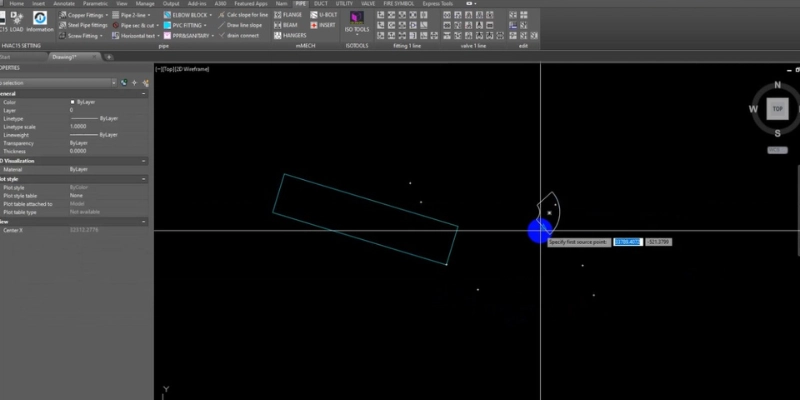This screenshot has height=400, width=800.
Task: Click the Layer value 0
Action: coord(71,110)
